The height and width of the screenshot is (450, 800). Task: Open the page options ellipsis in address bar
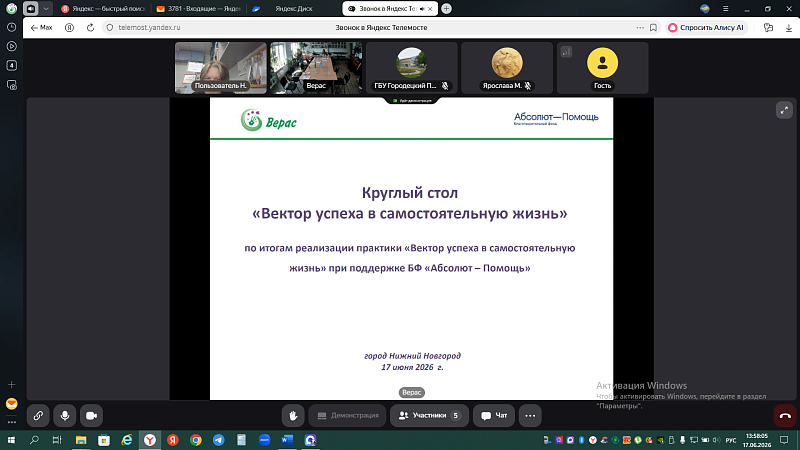point(640,28)
